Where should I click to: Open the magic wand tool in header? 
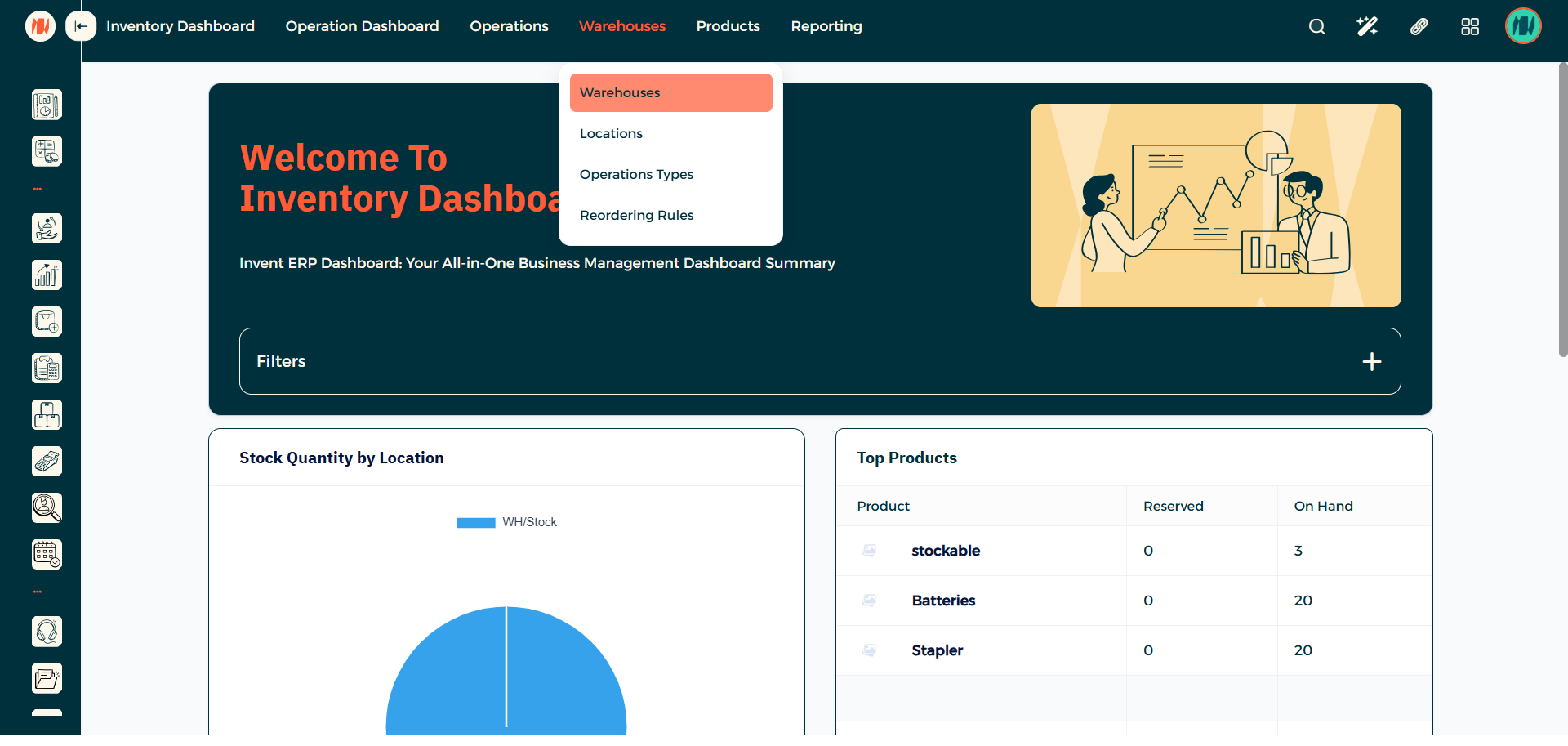[x=1367, y=26]
